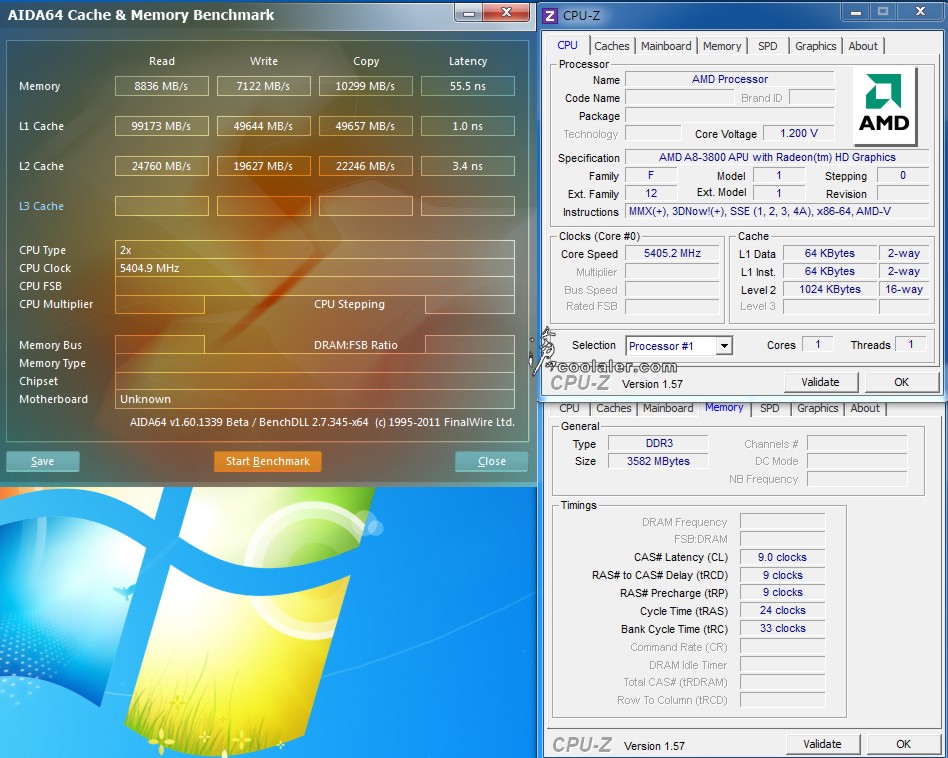Screen dimensions: 948x758
Task: Click the Ext. Family value 12
Action: click(x=651, y=193)
